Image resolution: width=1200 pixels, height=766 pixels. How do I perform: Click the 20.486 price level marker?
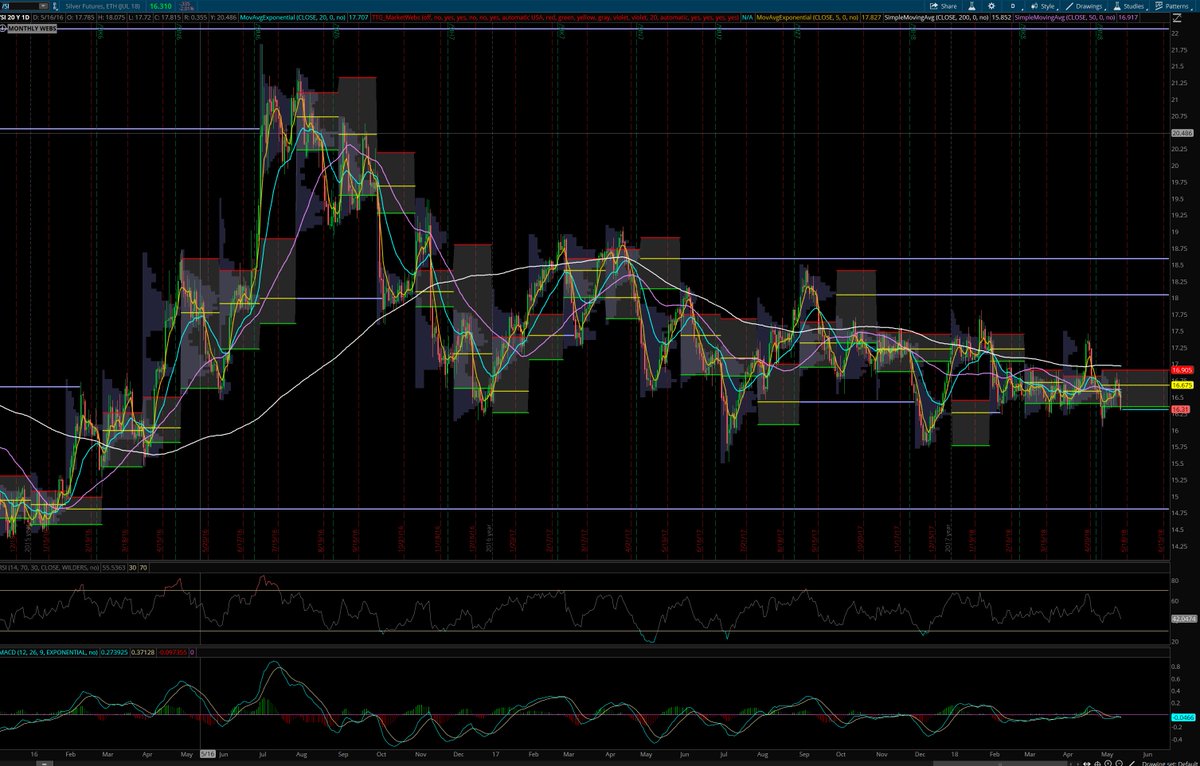(1184, 133)
